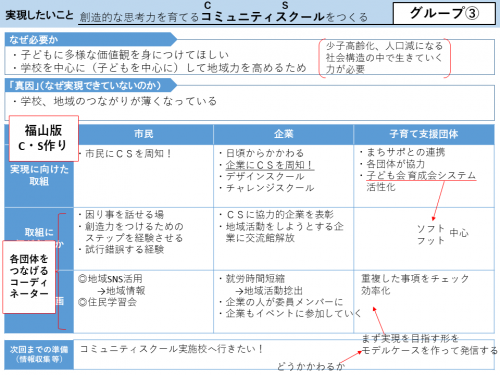Viewport: 500px width, 375px height.
Task: Click the 次回までの準備 row header
Action: point(39,354)
